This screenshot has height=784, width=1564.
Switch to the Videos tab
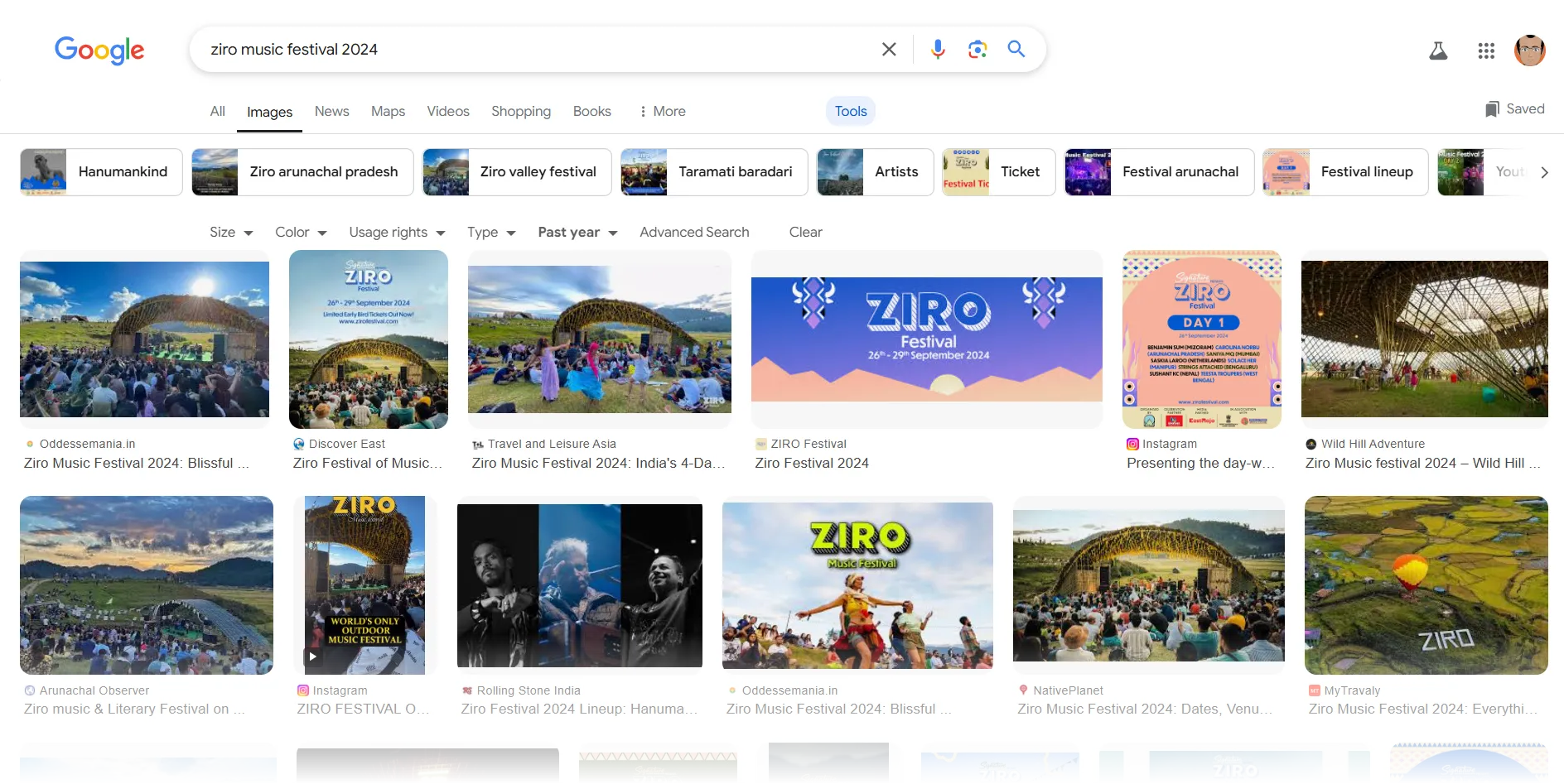(447, 111)
